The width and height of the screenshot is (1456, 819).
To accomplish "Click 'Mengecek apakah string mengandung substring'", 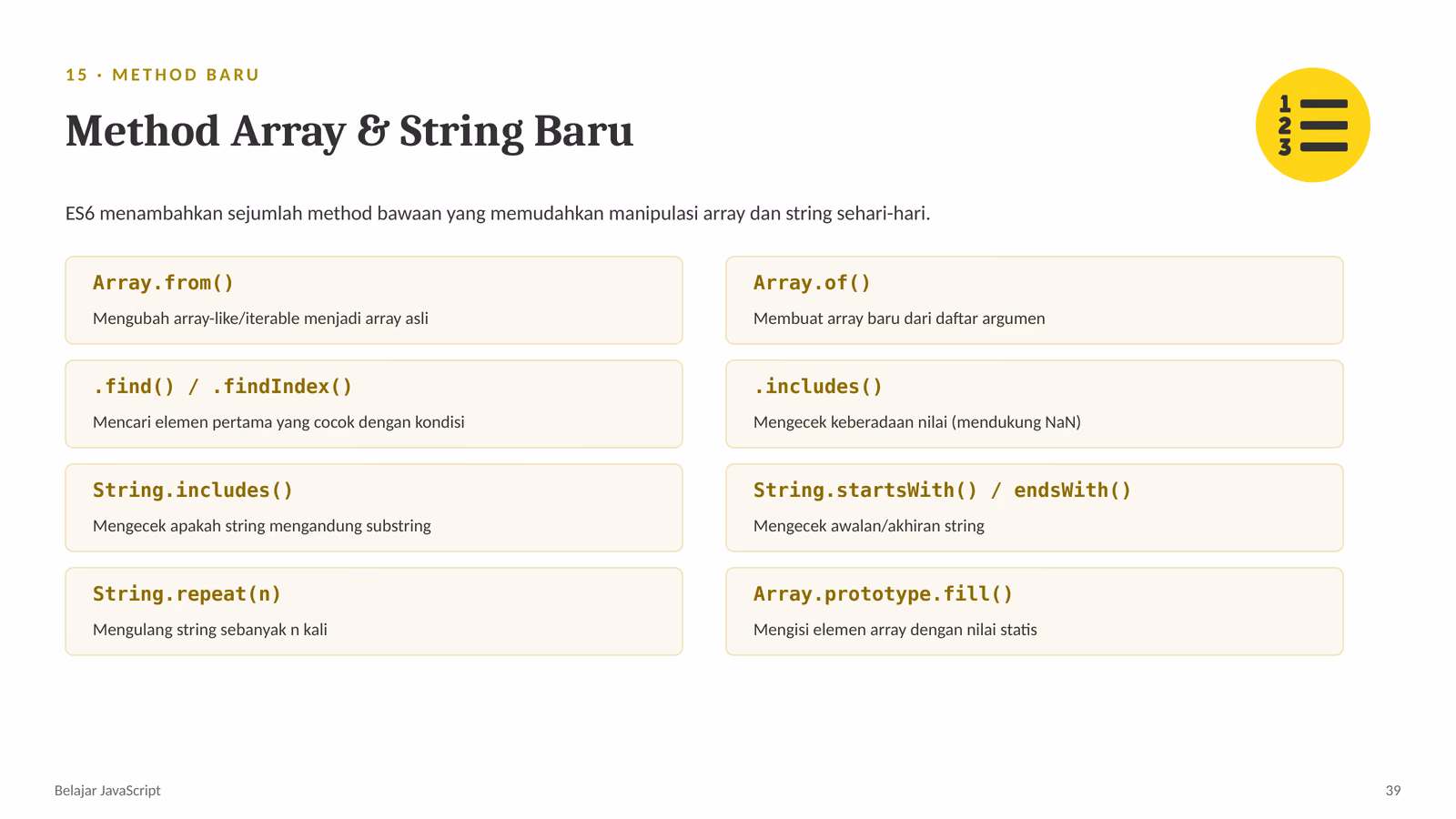I will coord(262,526).
